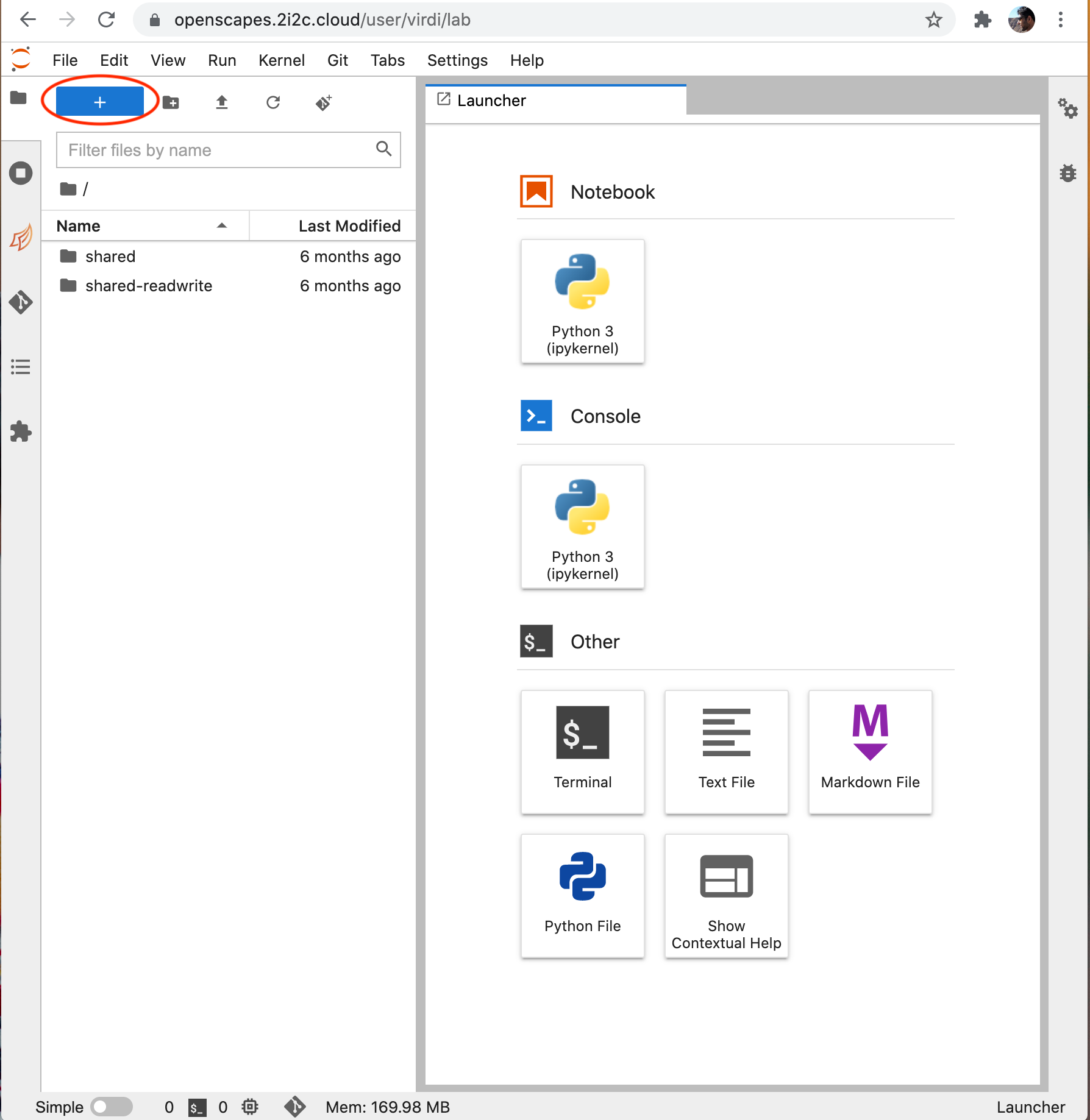Image resolution: width=1090 pixels, height=1120 pixels.
Task: Open the debugger panel bug icon
Action: pos(1067,173)
